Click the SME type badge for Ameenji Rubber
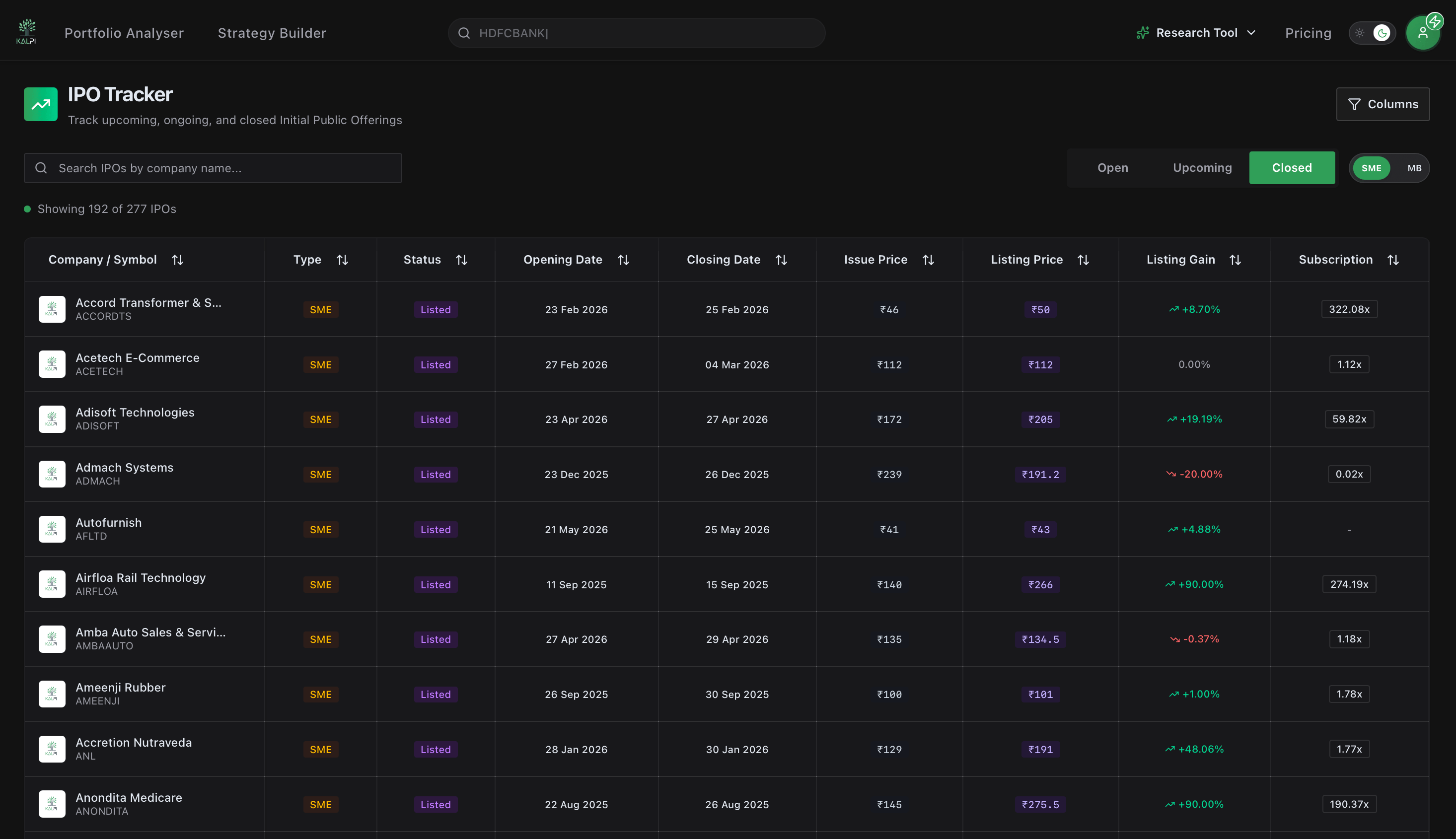 (x=320, y=695)
